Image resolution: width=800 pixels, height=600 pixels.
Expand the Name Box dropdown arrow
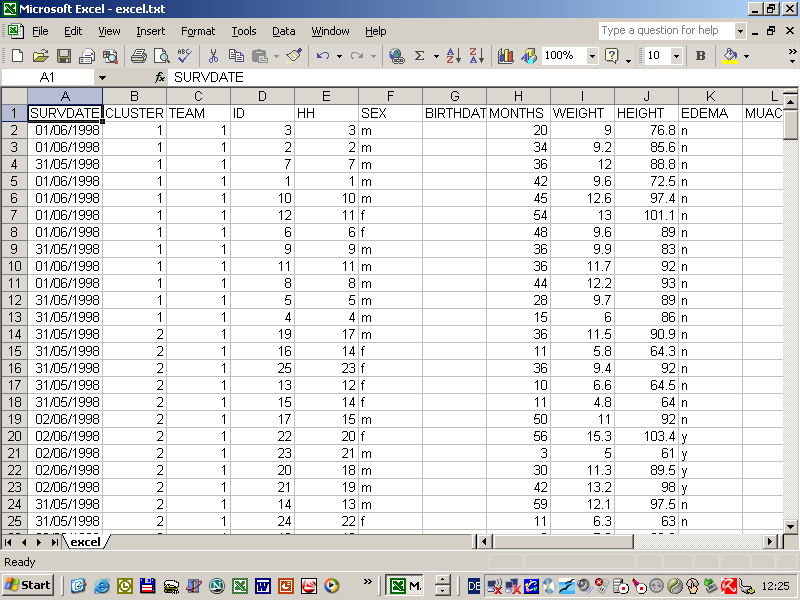click(x=101, y=77)
